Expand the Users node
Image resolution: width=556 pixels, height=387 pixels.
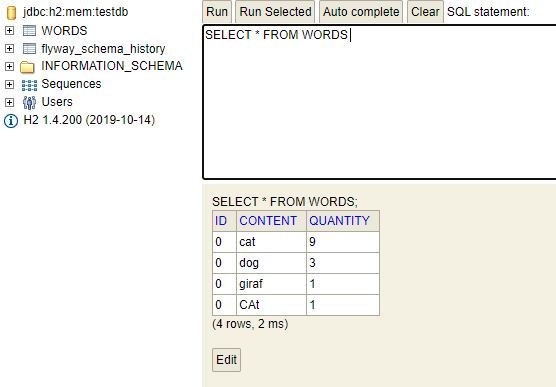10,103
